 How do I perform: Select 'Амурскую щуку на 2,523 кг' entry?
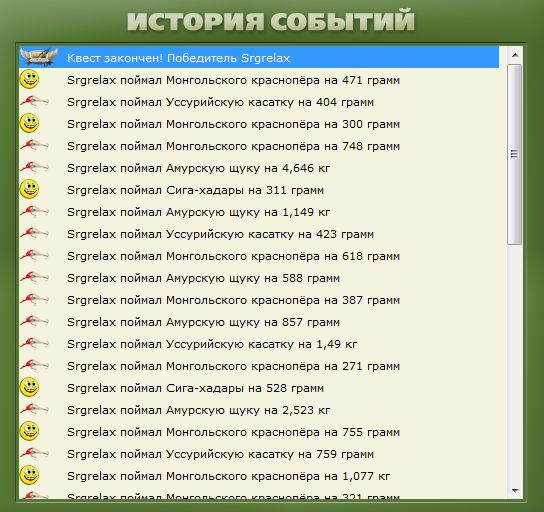pos(259,410)
